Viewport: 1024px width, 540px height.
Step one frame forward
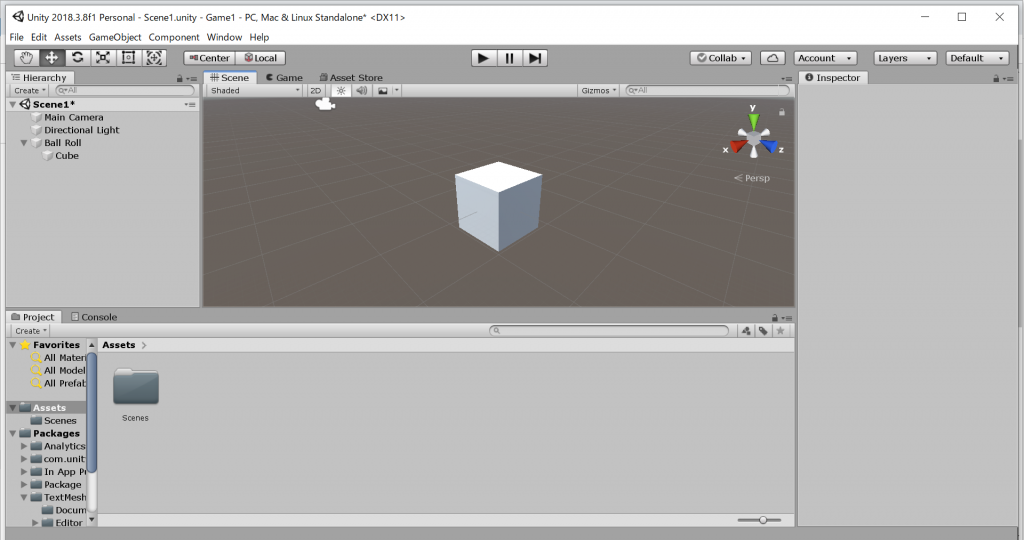click(x=535, y=58)
